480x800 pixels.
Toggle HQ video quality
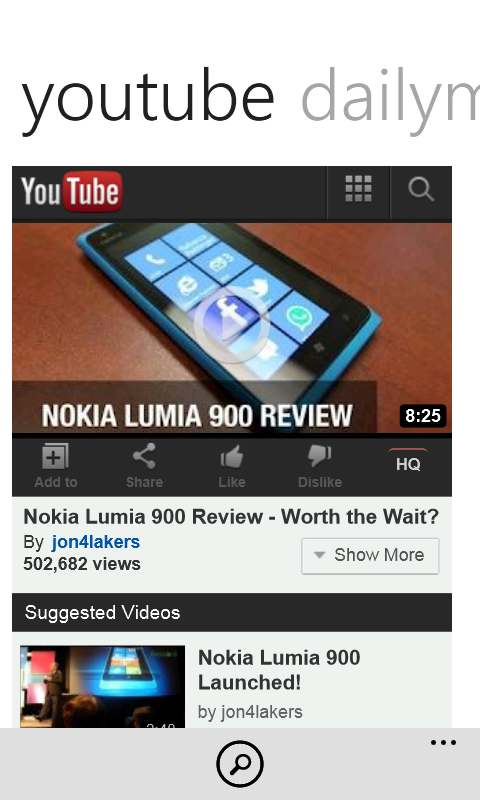pyautogui.click(x=408, y=463)
